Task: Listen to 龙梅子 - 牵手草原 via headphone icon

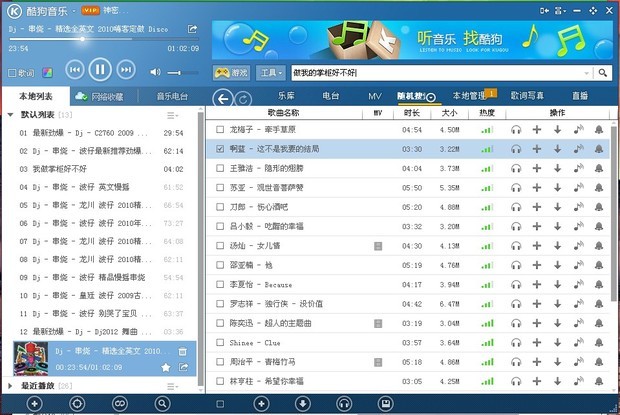Action: 516,130
